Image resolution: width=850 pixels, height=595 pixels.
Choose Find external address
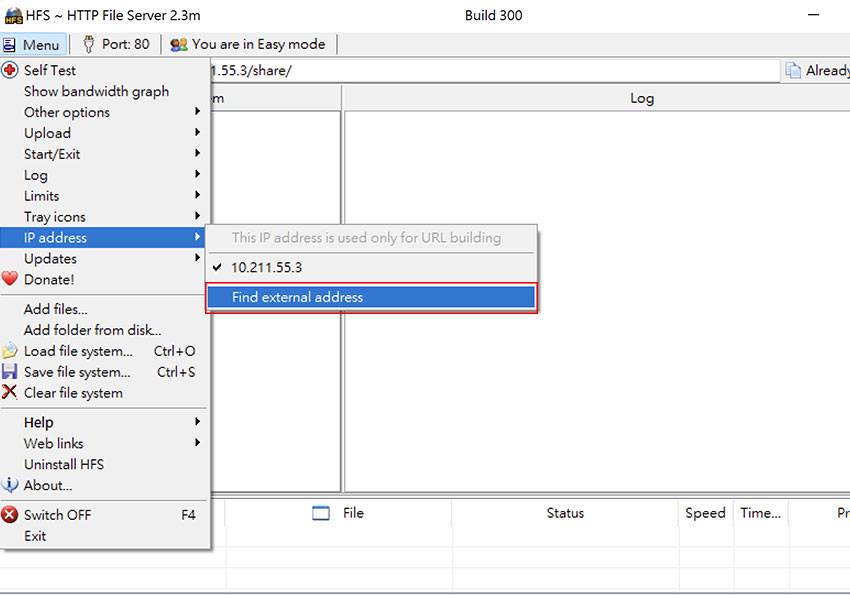pyautogui.click(x=297, y=297)
